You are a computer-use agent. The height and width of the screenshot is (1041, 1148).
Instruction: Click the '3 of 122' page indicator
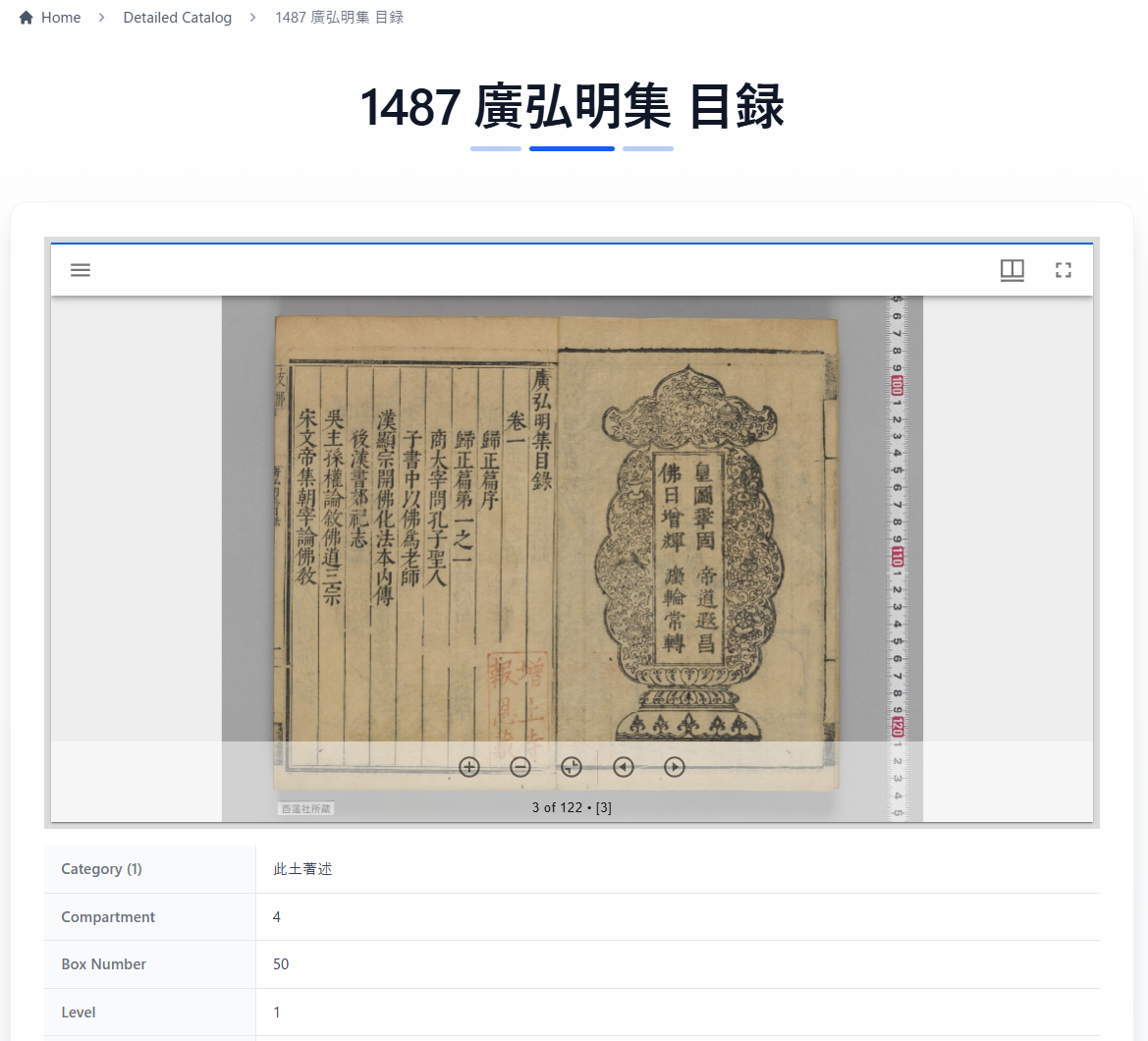[572, 807]
